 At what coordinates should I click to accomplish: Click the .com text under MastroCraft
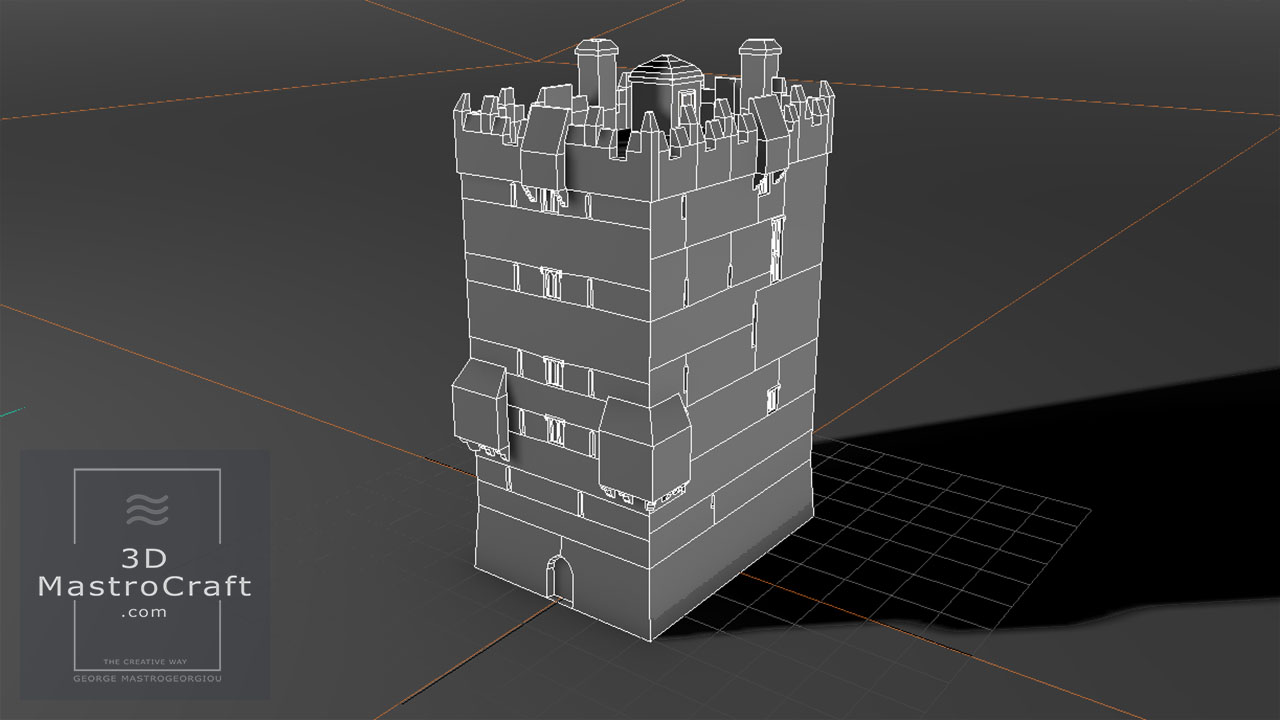click(x=145, y=613)
